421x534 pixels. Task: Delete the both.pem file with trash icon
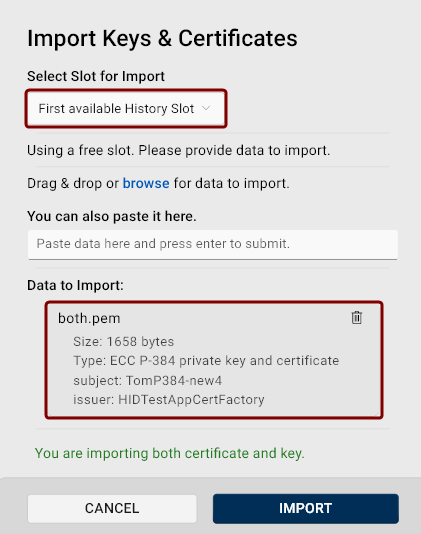[x=356, y=317]
